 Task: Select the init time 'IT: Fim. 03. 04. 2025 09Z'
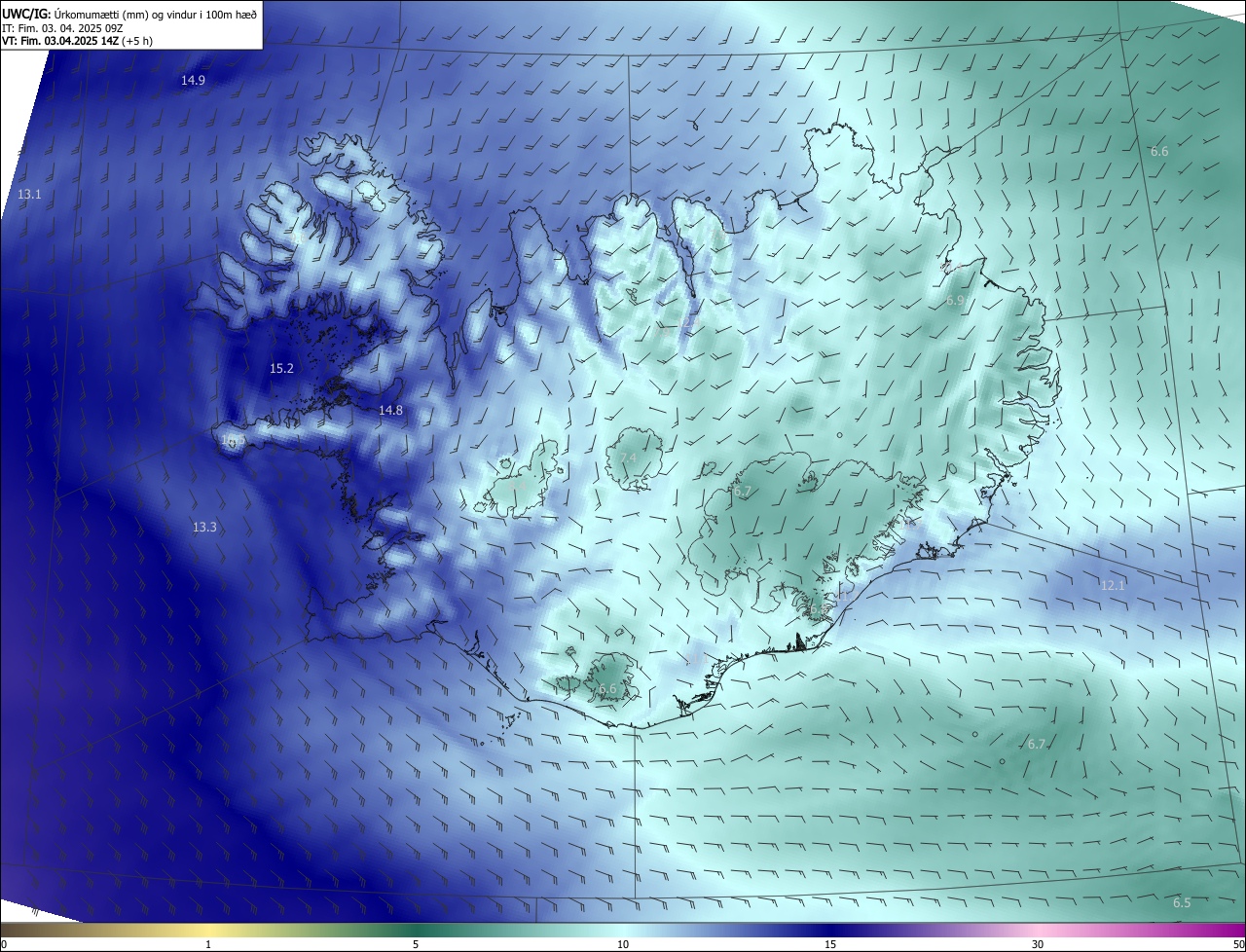tap(63, 28)
